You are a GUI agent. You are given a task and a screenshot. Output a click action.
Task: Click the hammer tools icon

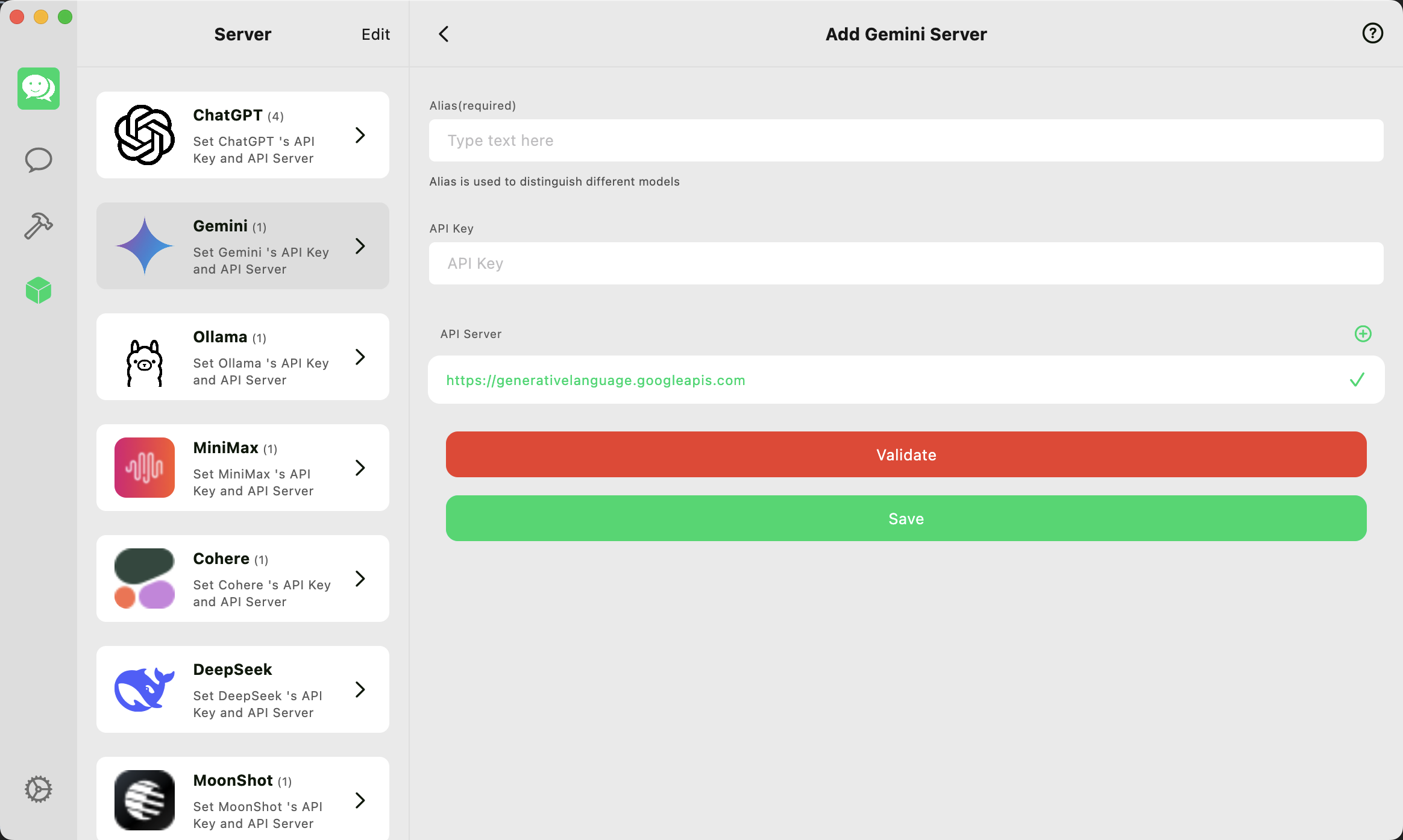pyautogui.click(x=39, y=226)
